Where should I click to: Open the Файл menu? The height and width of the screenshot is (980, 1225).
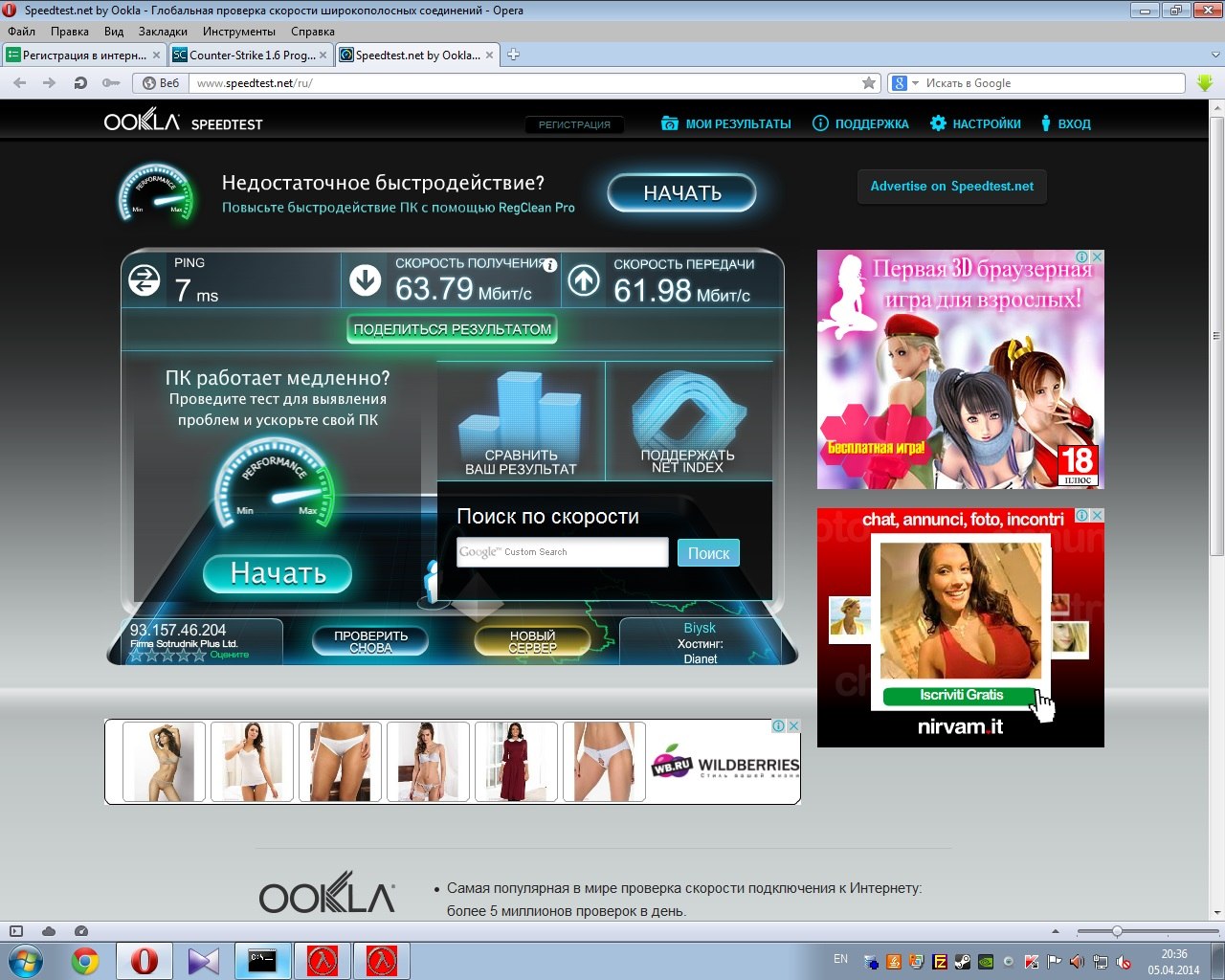click(x=21, y=32)
